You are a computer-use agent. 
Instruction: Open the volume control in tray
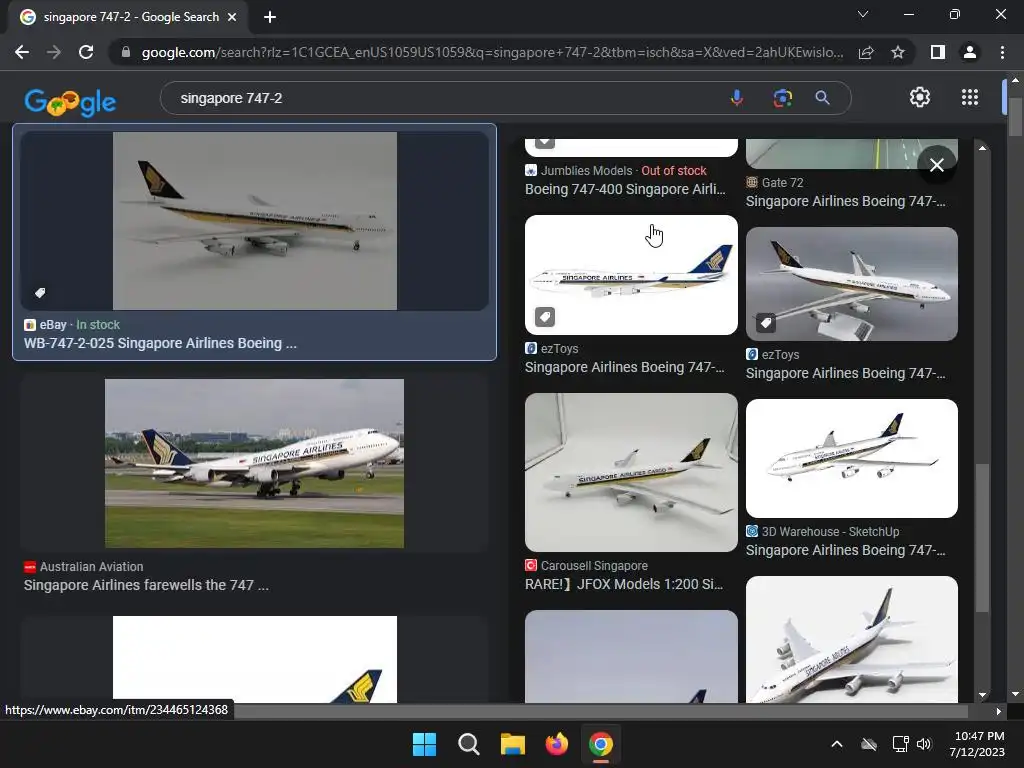click(x=924, y=744)
